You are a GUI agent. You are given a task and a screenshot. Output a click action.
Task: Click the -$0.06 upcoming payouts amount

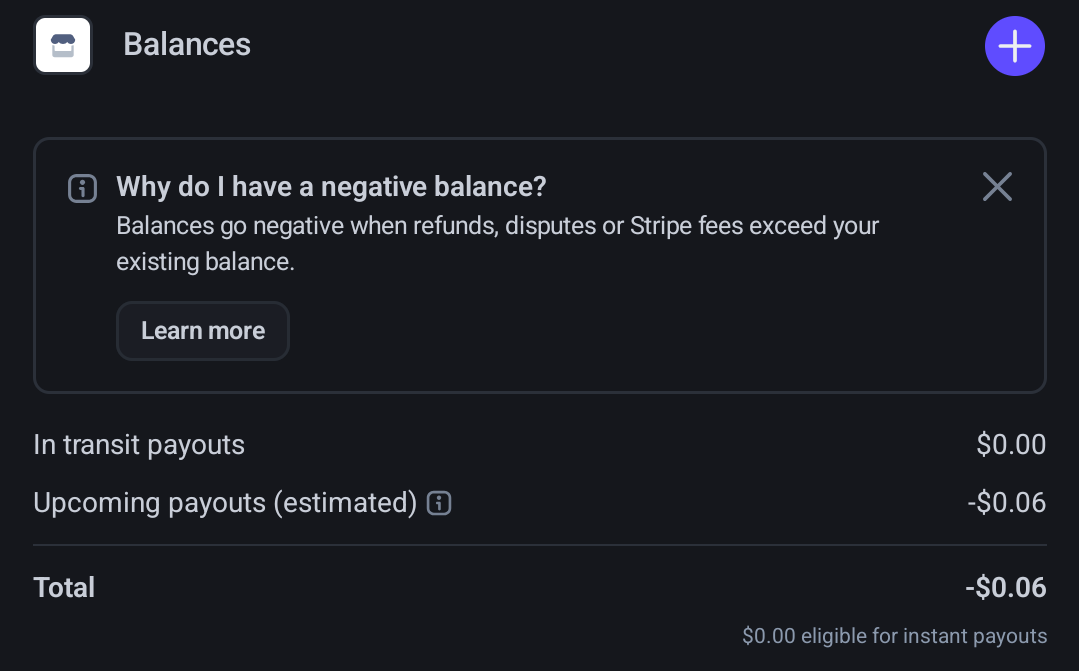pos(1007,503)
